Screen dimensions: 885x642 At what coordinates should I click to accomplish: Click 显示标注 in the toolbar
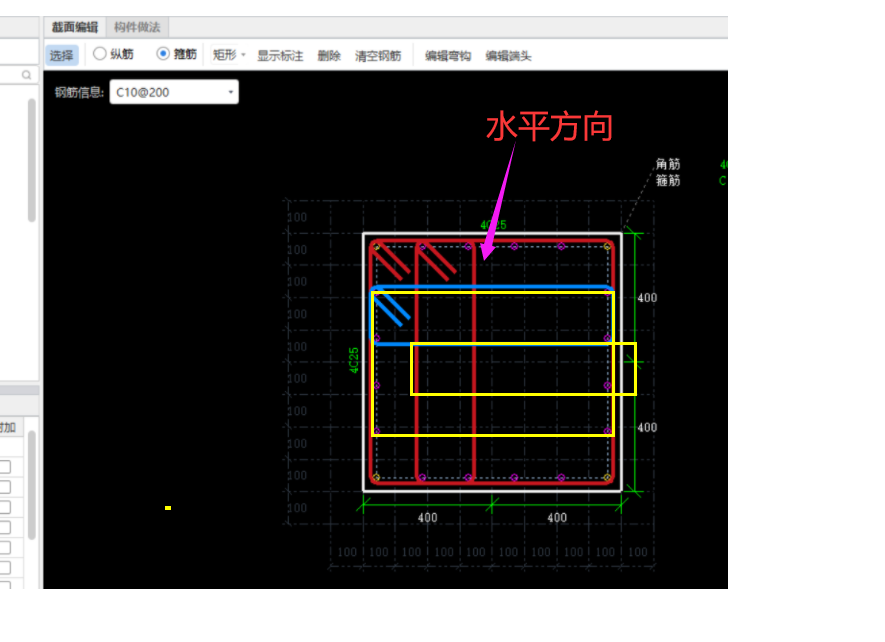tap(280, 56)
